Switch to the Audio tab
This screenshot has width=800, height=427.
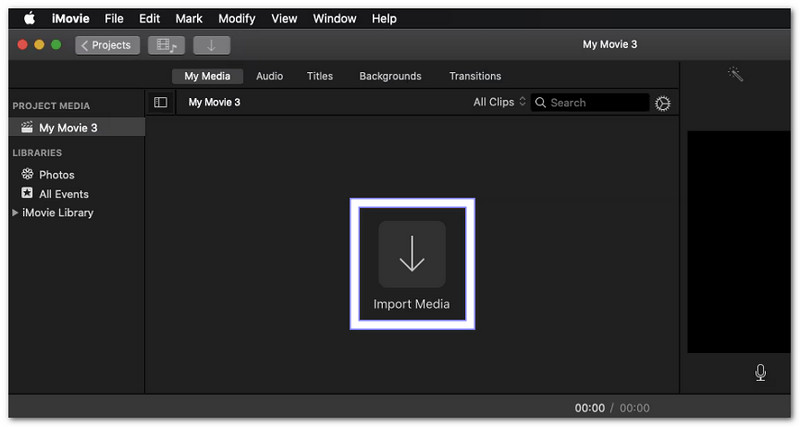(269, 76)
